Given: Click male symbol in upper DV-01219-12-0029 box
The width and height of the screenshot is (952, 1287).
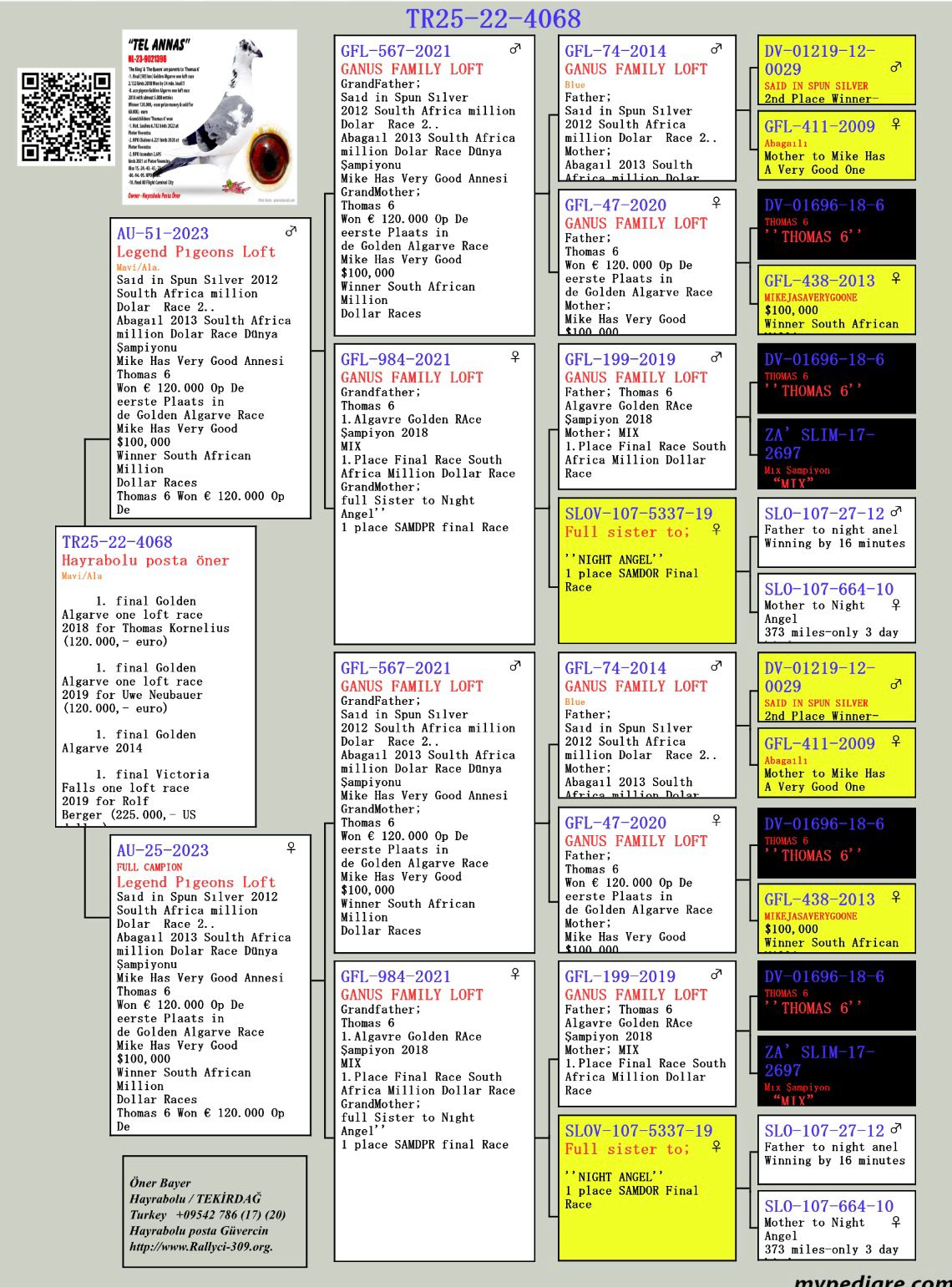Looking at the screenshot, I should point(896,67).
